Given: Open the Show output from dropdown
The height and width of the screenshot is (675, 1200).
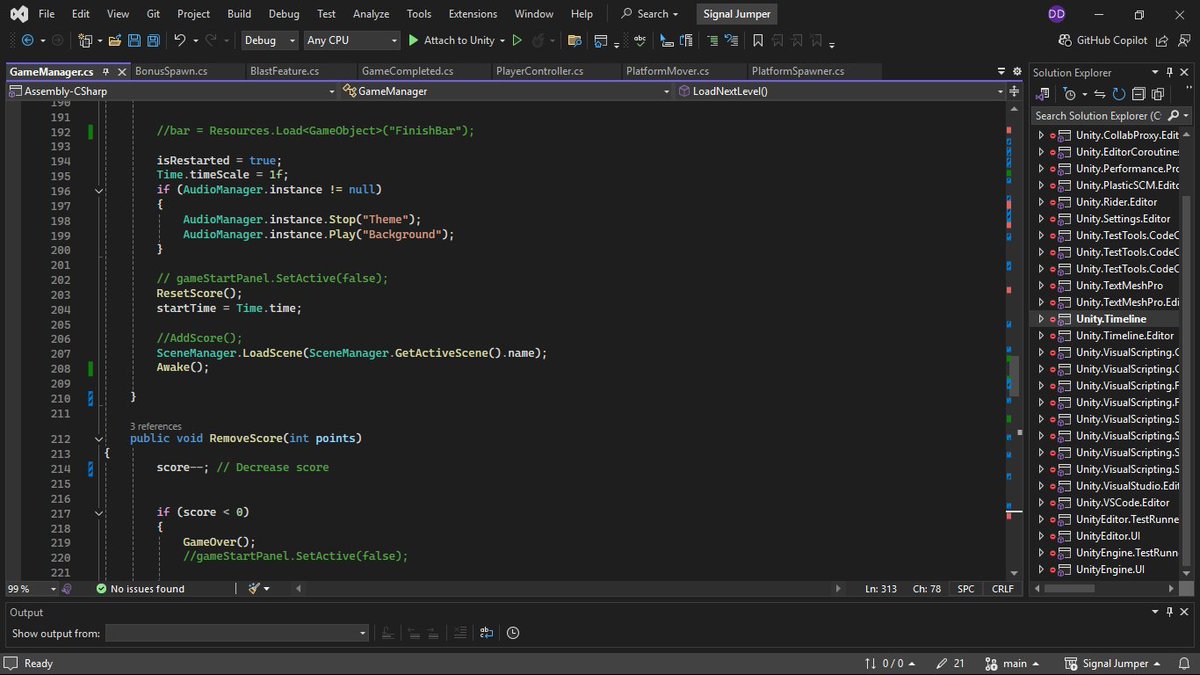Looking at the screenshot, I should pyautogui.click(x=237, y=633).
